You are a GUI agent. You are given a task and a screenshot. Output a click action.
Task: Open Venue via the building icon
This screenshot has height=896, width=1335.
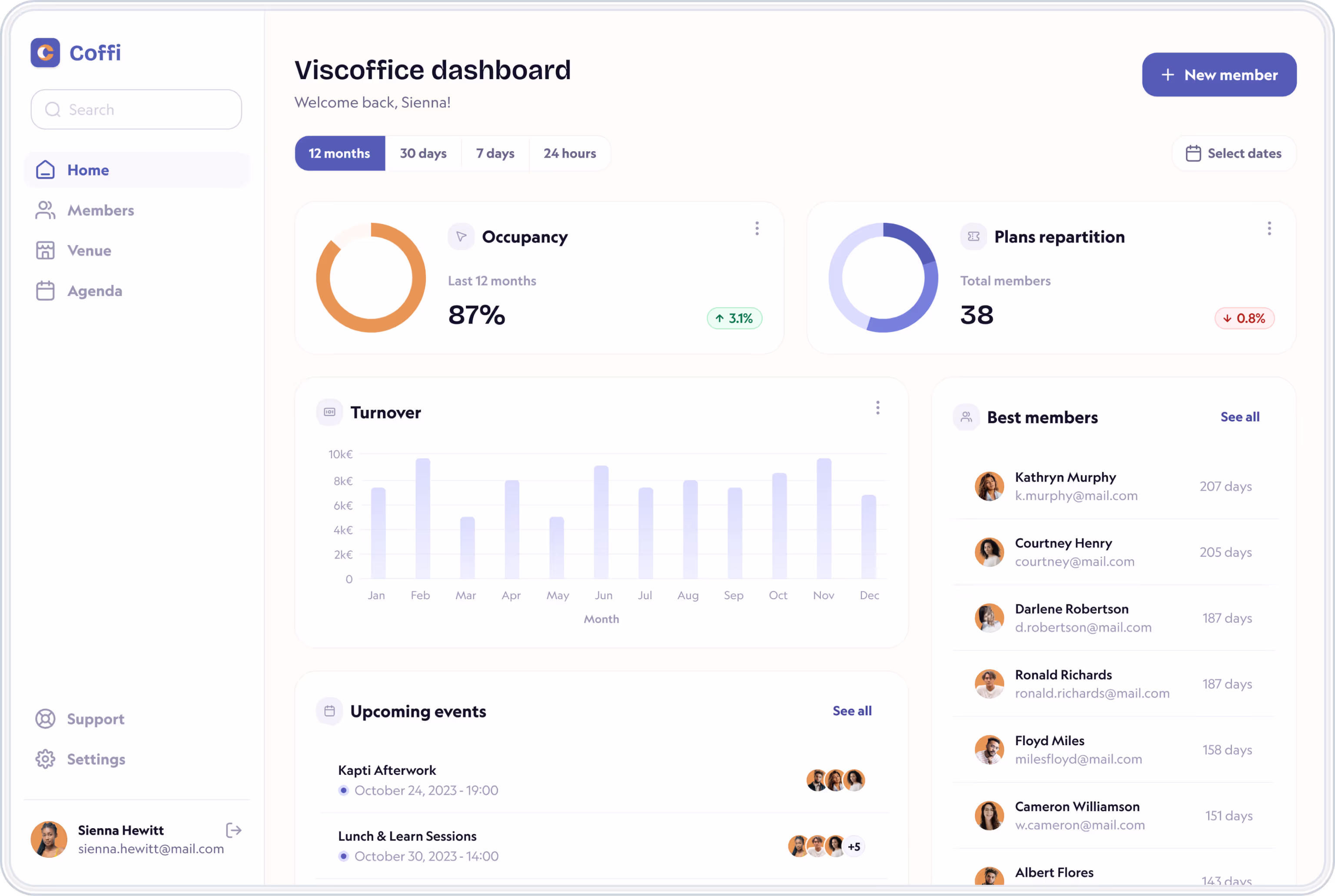[x=45, y=250]
